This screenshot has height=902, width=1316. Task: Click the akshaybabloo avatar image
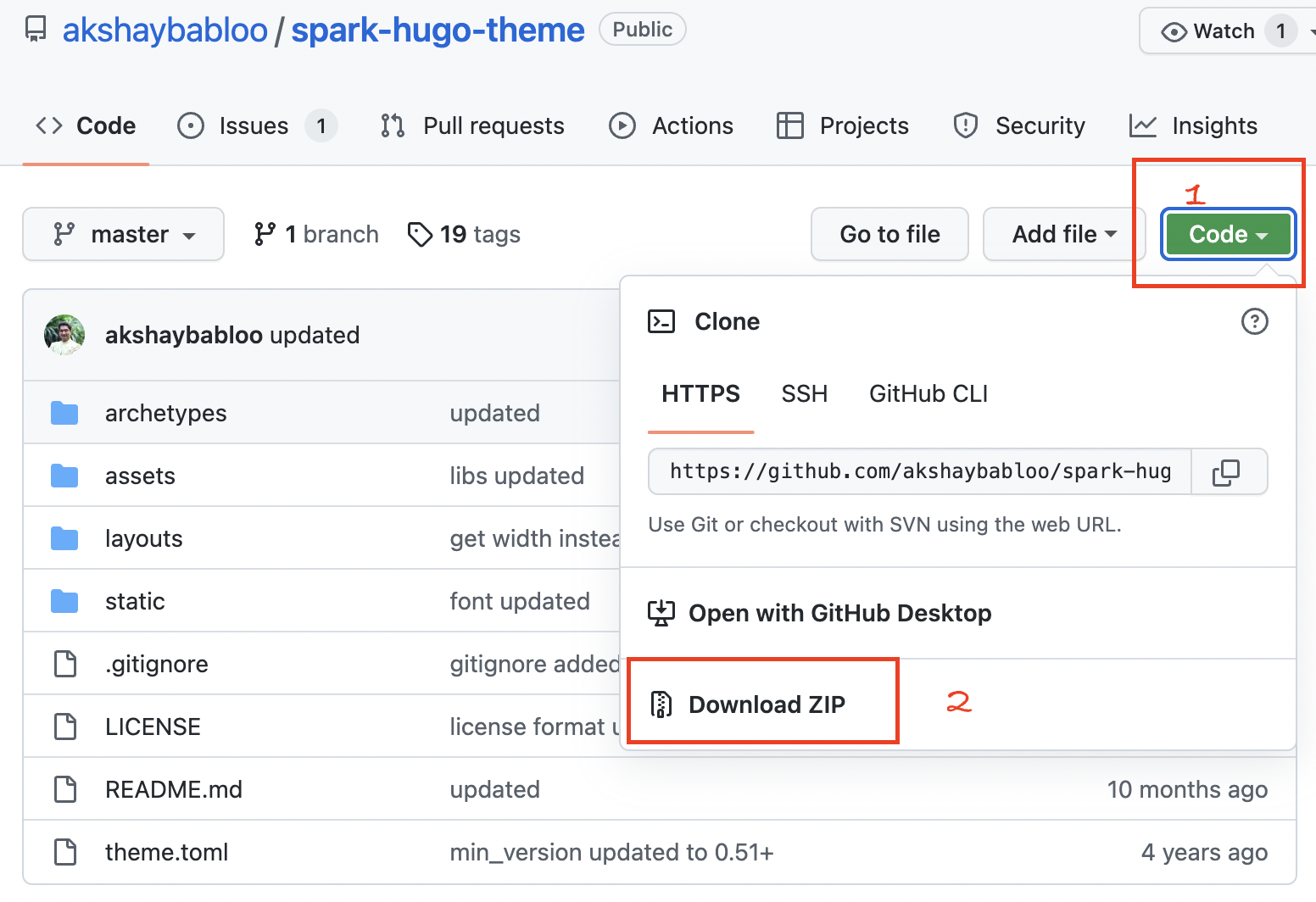pyautogui.click(x=64, y=335)
